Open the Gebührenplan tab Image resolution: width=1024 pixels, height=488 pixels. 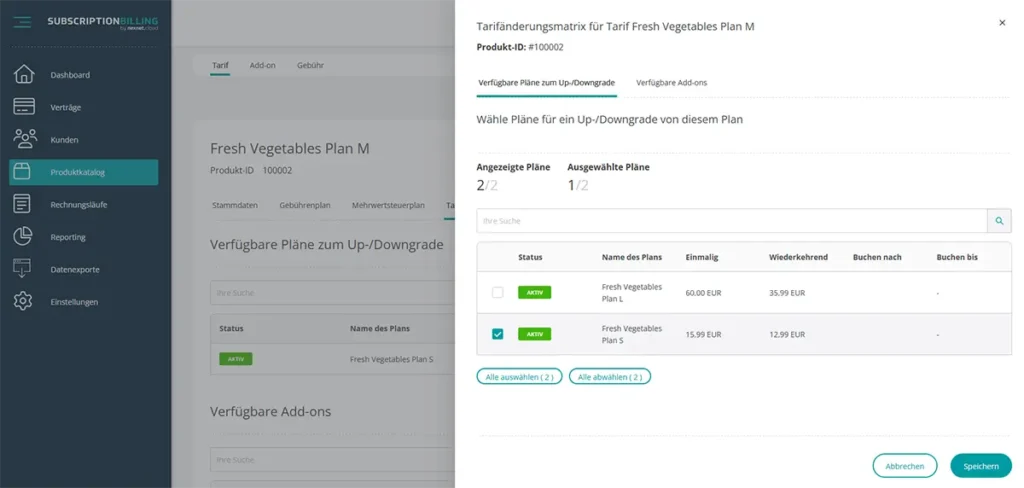305,205
